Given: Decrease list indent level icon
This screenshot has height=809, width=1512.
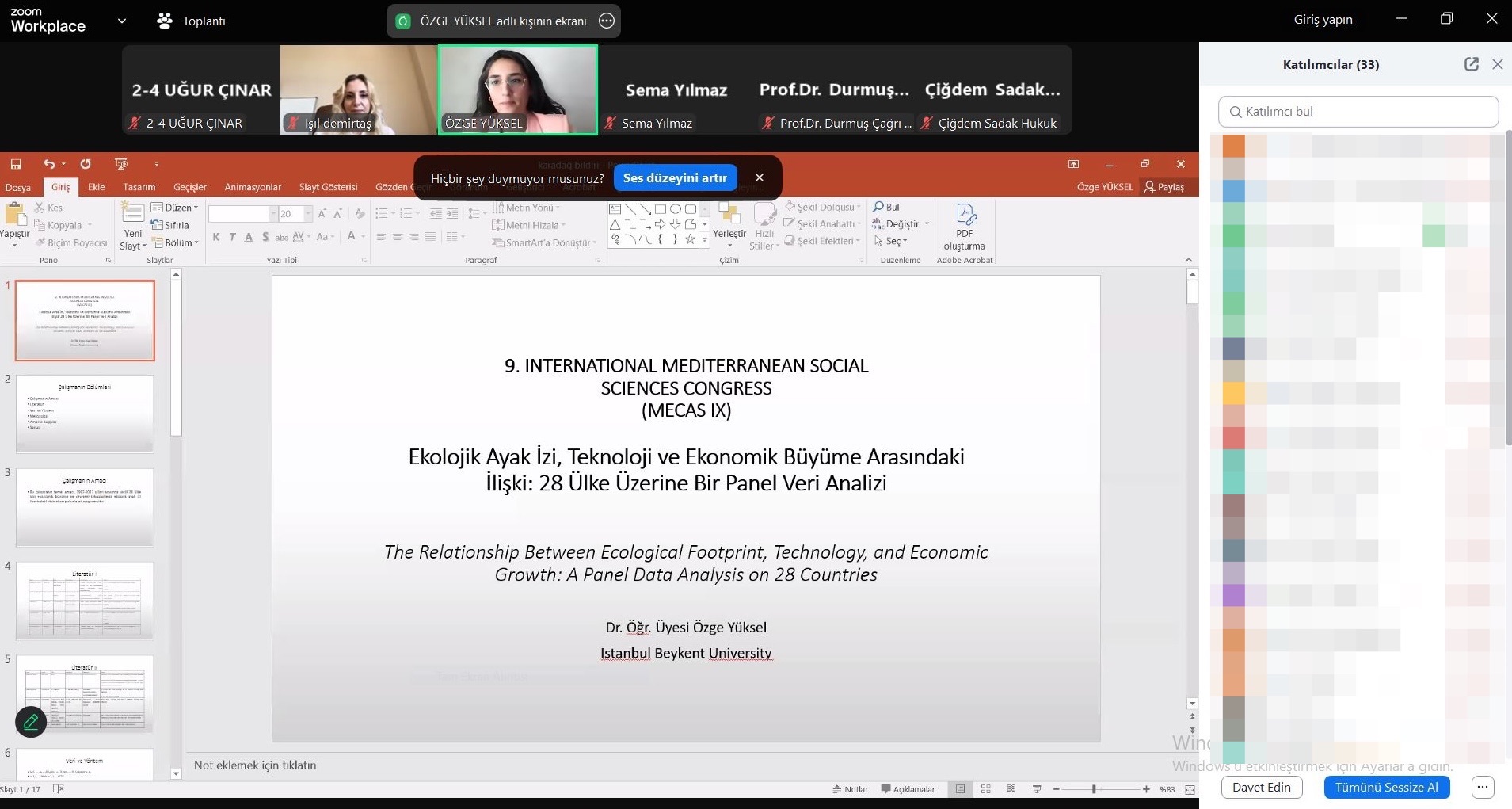Looking at the screenshot, I should tap(436, 214).
